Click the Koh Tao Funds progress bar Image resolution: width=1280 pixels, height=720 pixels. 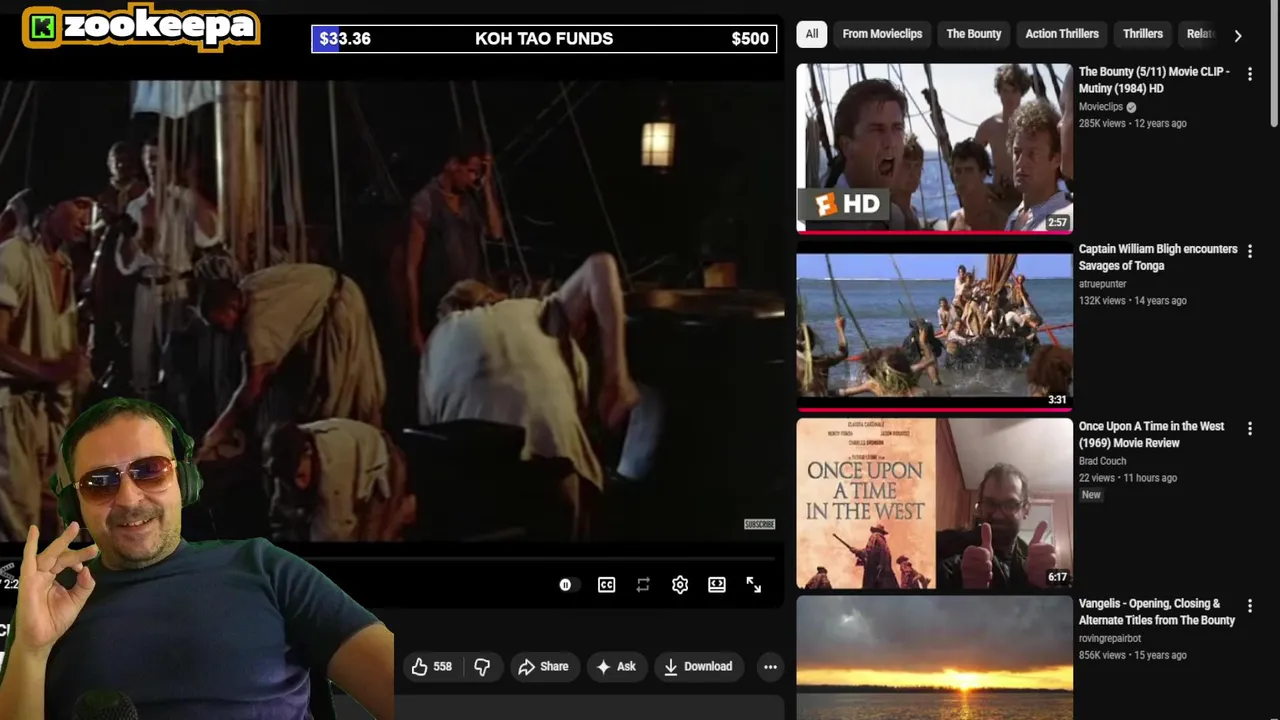tap(544, 39)
